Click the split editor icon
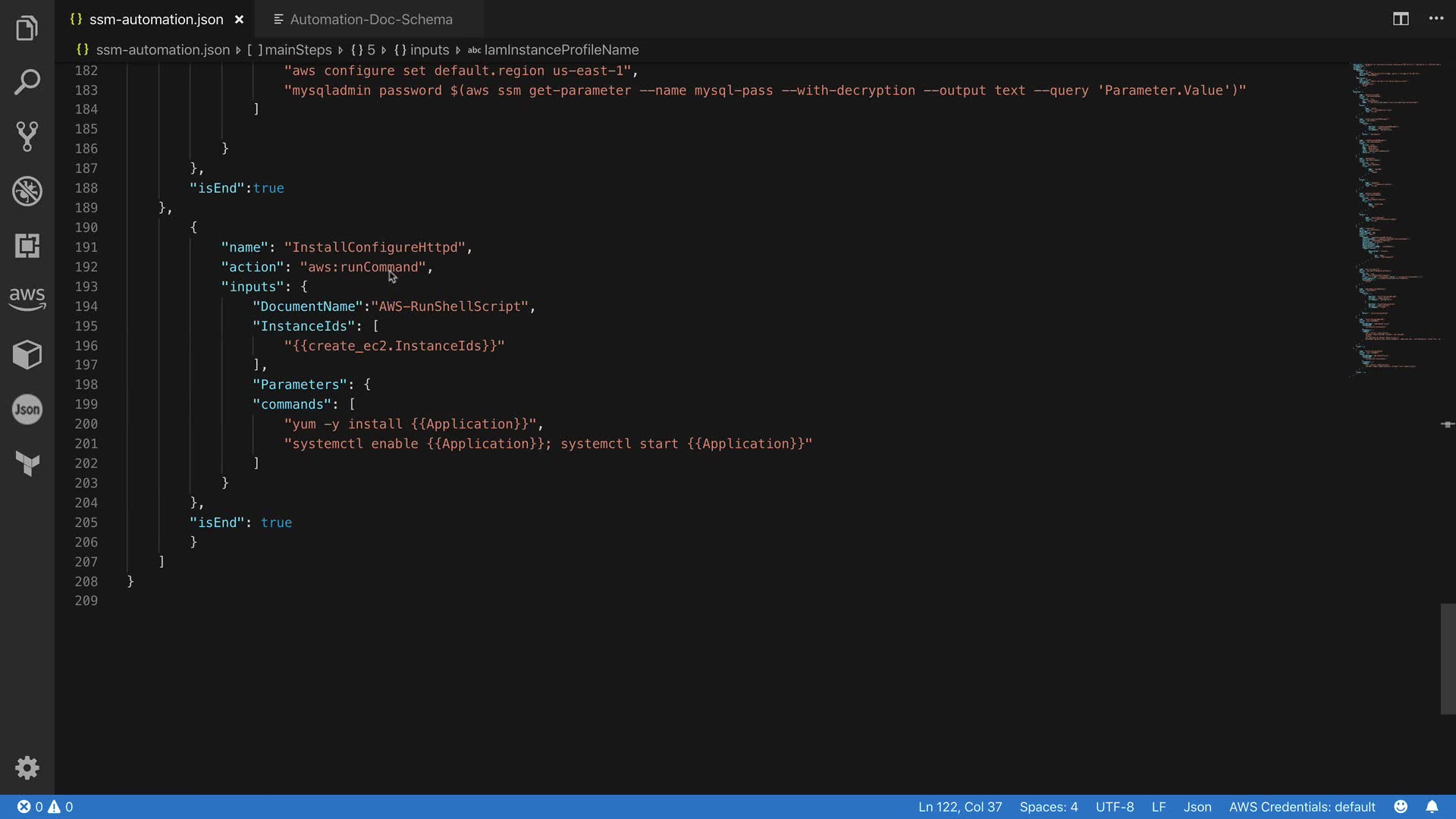 [1401, 19]
